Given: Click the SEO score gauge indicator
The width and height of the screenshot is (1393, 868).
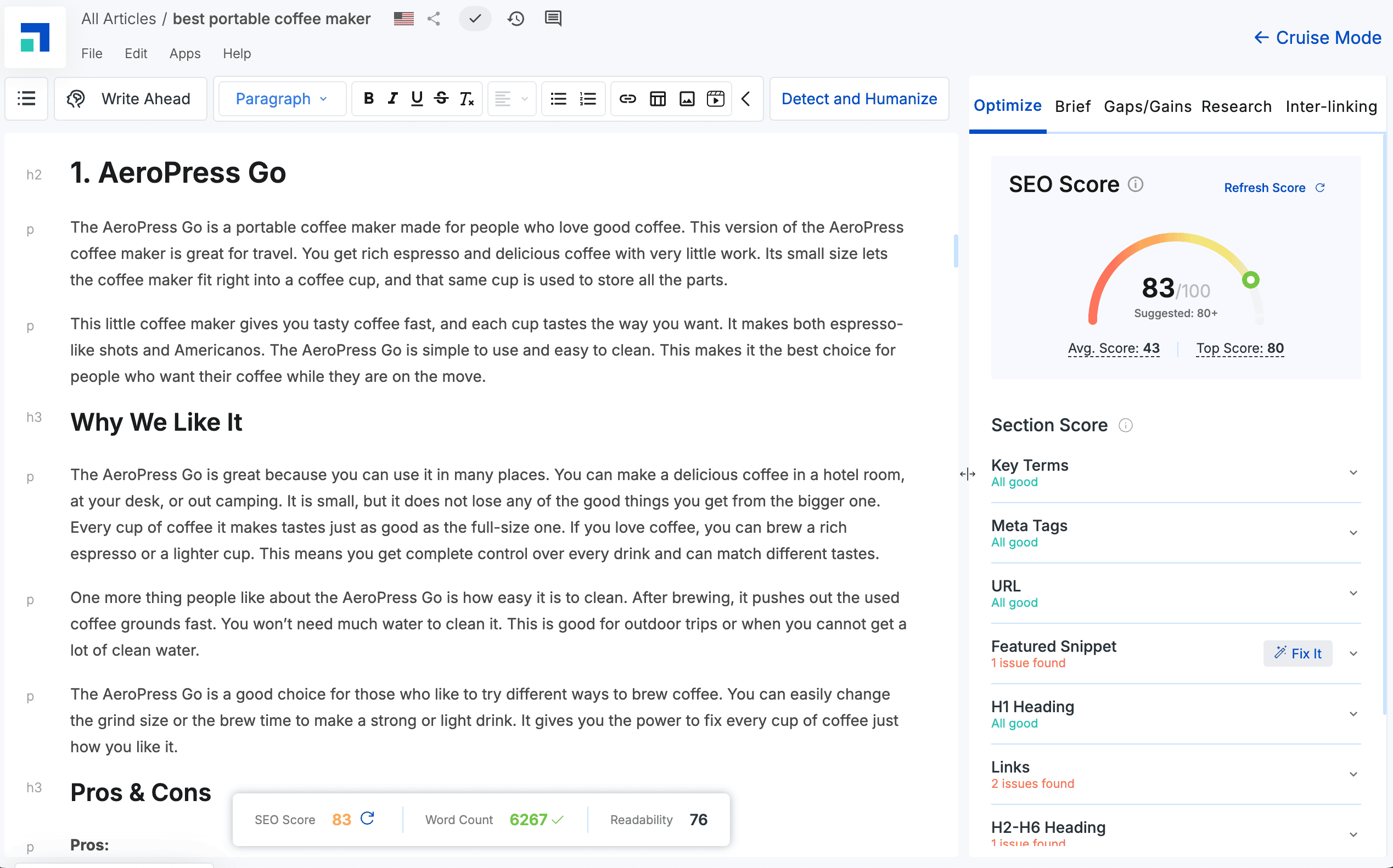Looking at the screenshot, I should pyautogui.click(x=1251, y=280).
